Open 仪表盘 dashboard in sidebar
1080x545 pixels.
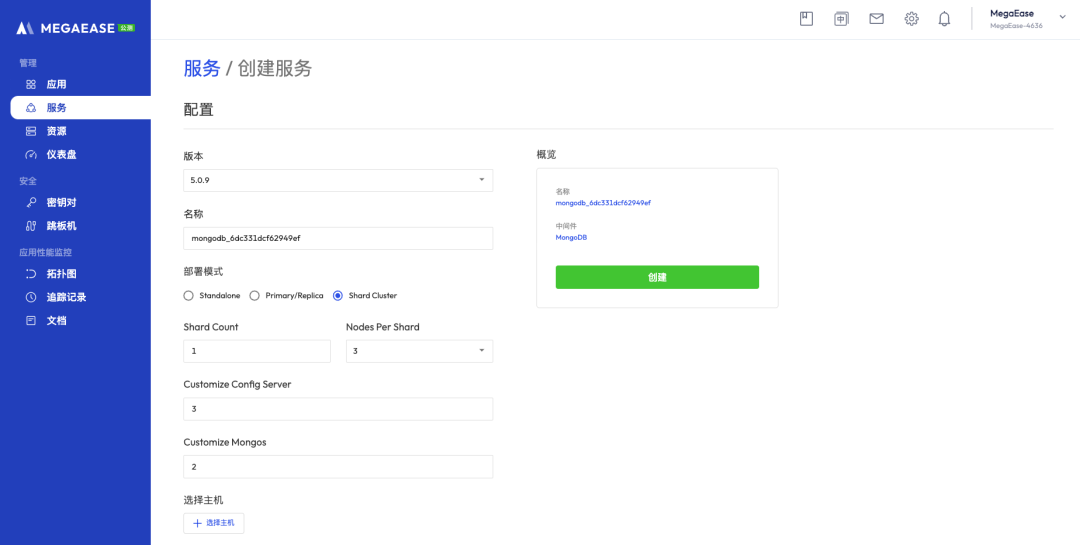coord(61,155)
